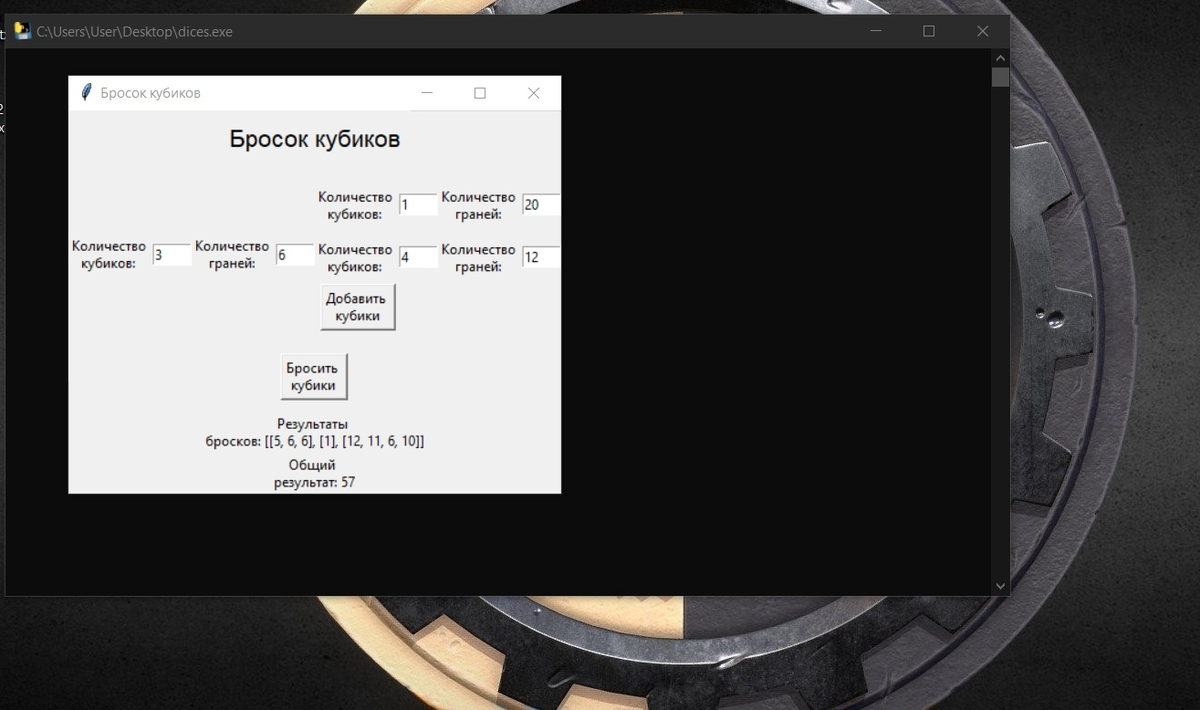Focus the dice count field containing 1
The image size is (1200, 710).
pos(418,205)
